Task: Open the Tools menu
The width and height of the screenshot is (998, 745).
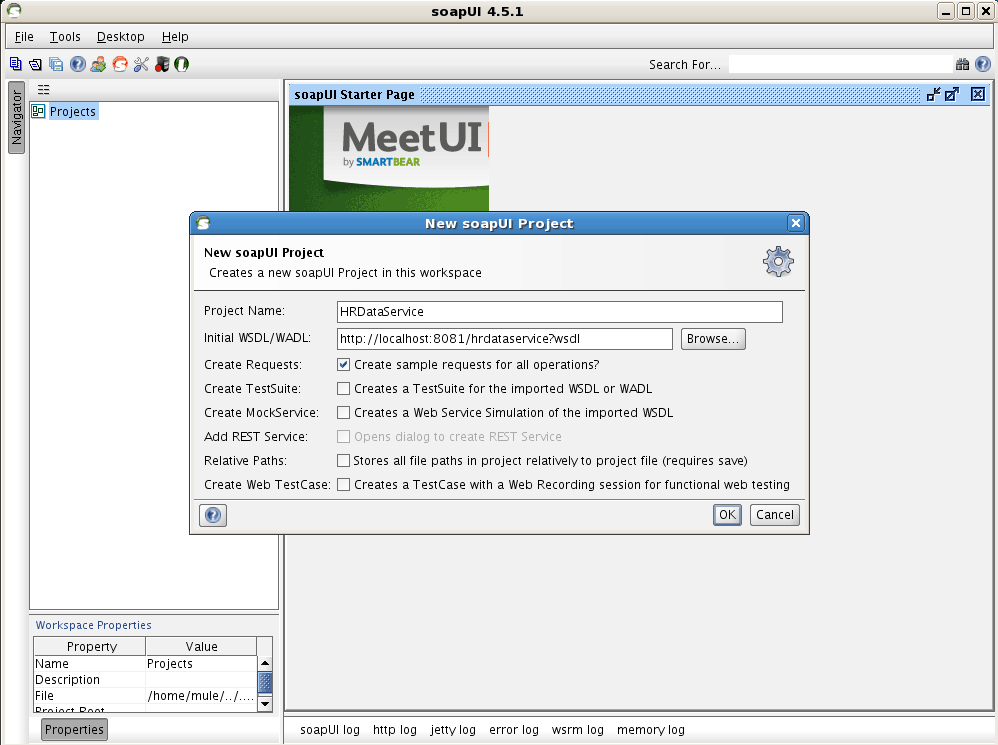Action: click(x=66, y=37)
